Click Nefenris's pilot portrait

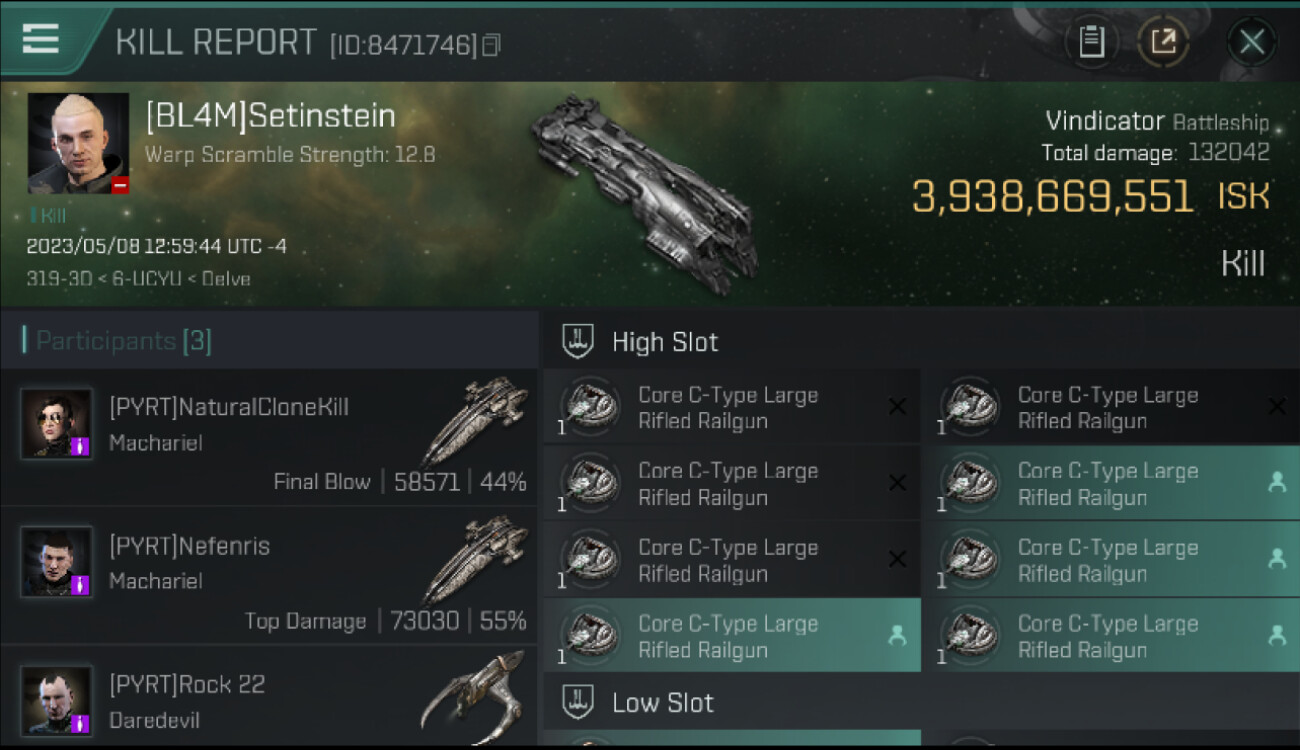56,562
